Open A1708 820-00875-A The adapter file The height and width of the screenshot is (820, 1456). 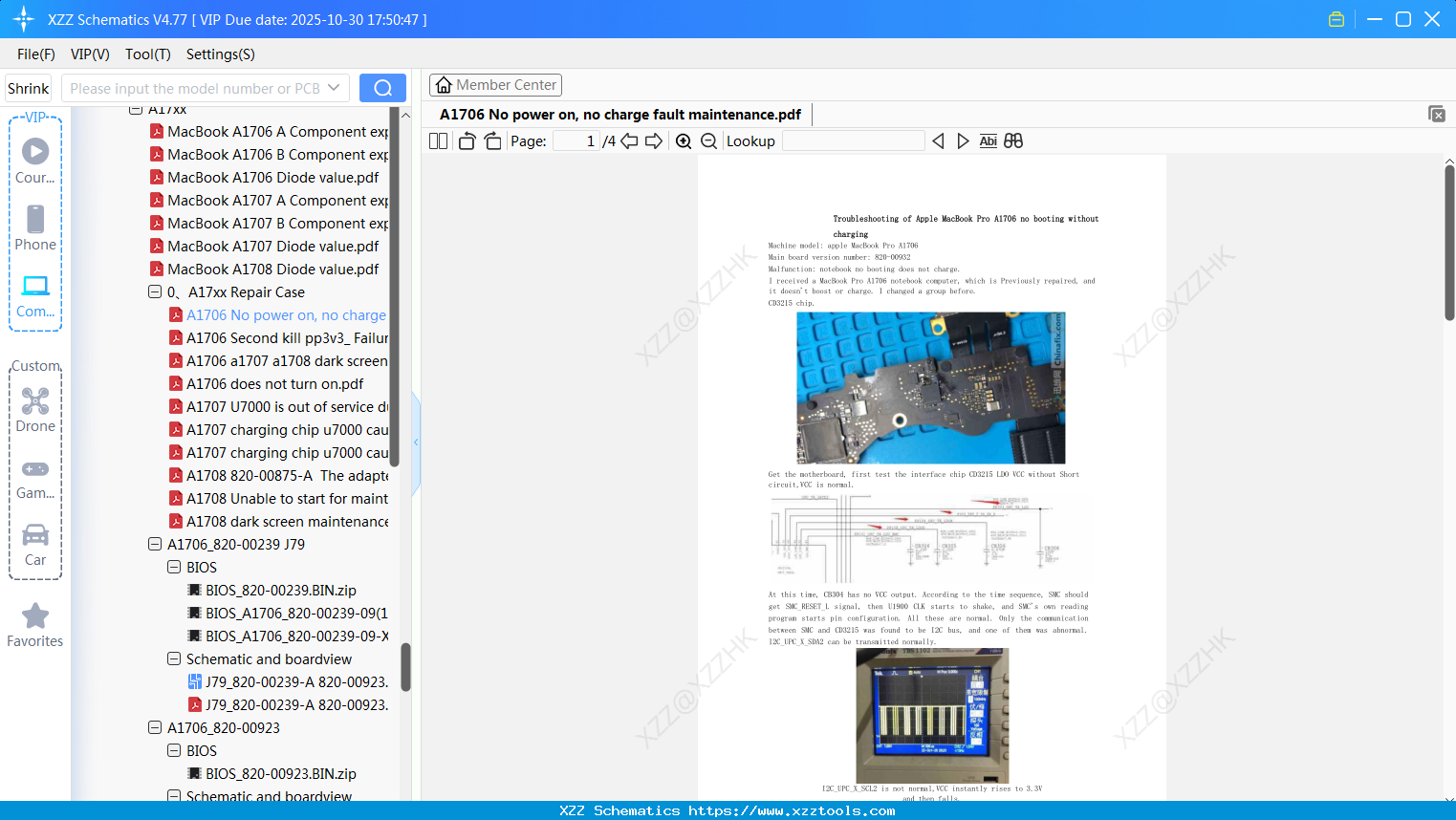278,476
